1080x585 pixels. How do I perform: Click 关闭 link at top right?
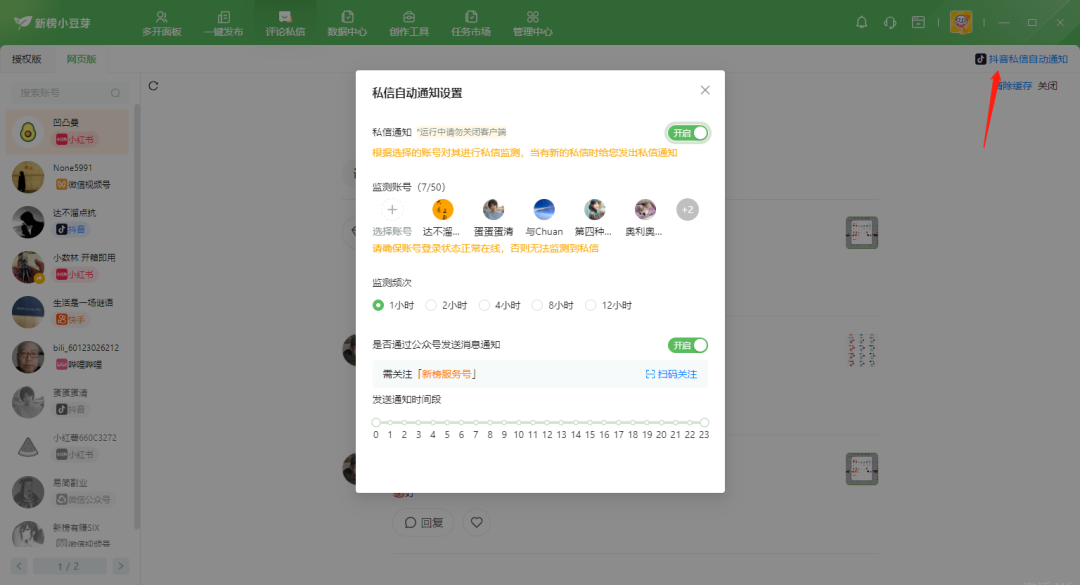coord(1048,86)
